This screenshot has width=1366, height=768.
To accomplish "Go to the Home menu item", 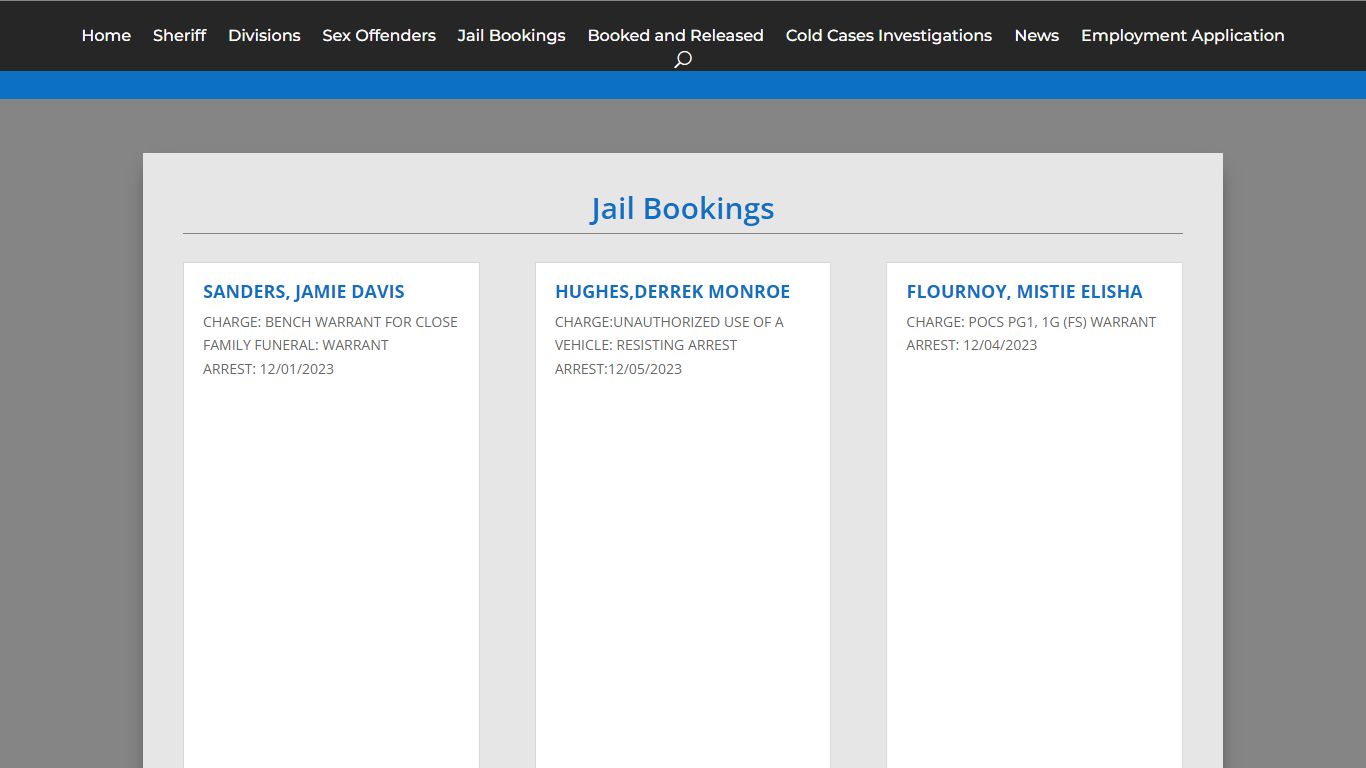I will coord(106,35).
